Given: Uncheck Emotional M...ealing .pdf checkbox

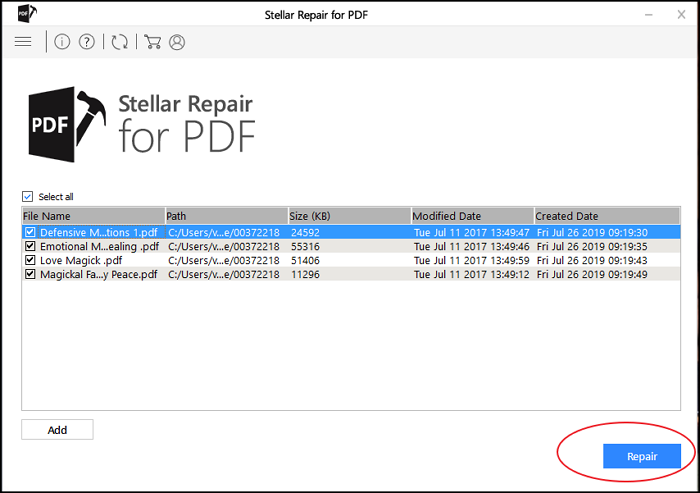Looking at the screenshot, I should 30,246.
